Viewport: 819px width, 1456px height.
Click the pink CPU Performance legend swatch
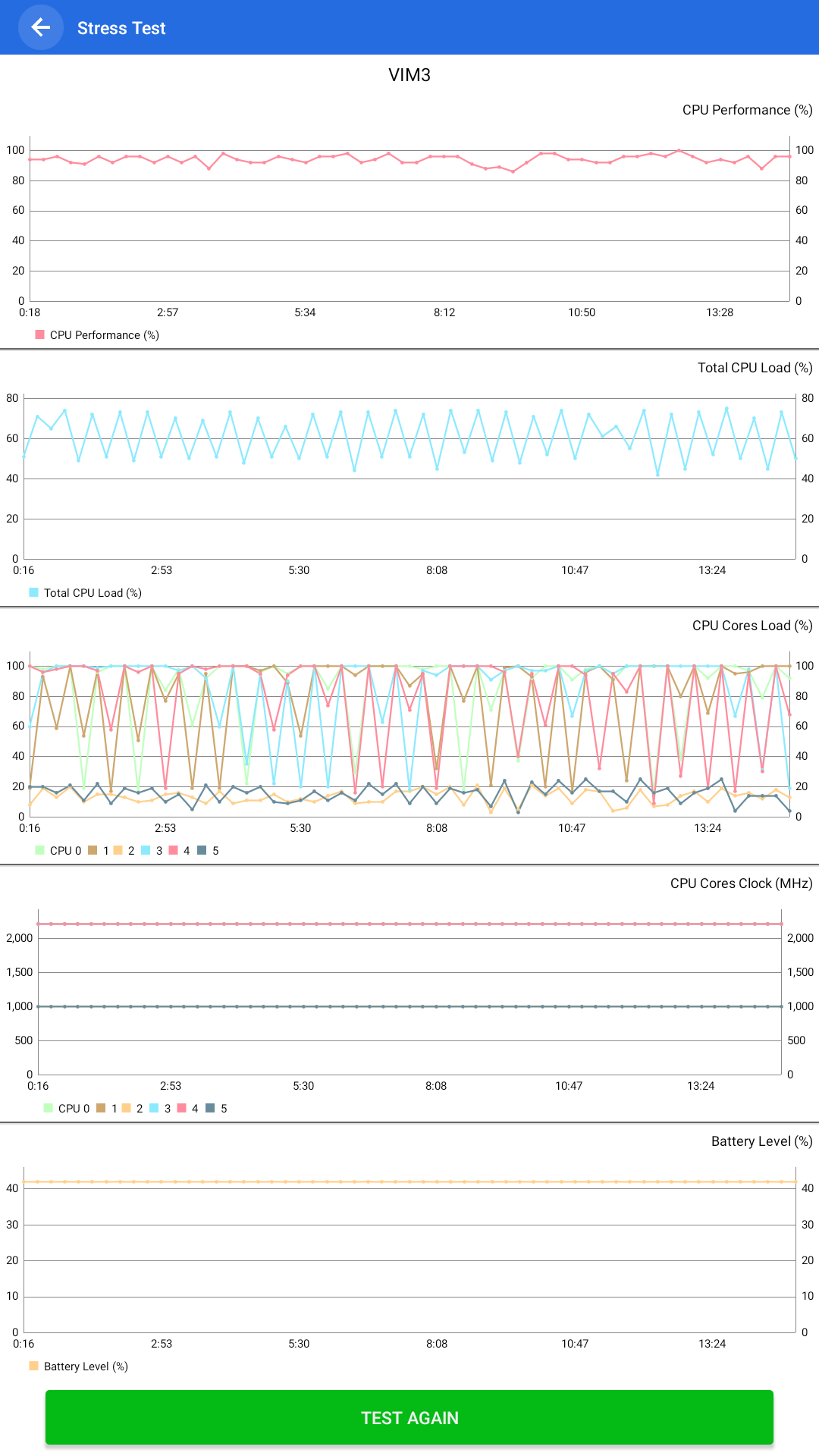(x=40, y=334)
